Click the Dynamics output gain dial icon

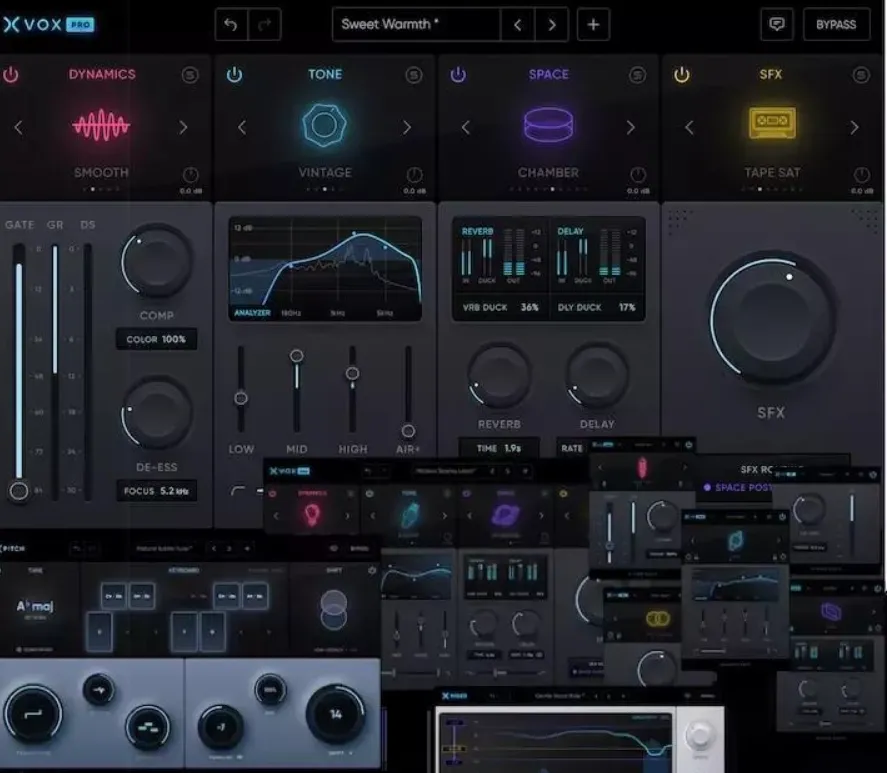[x=191, y=175]
